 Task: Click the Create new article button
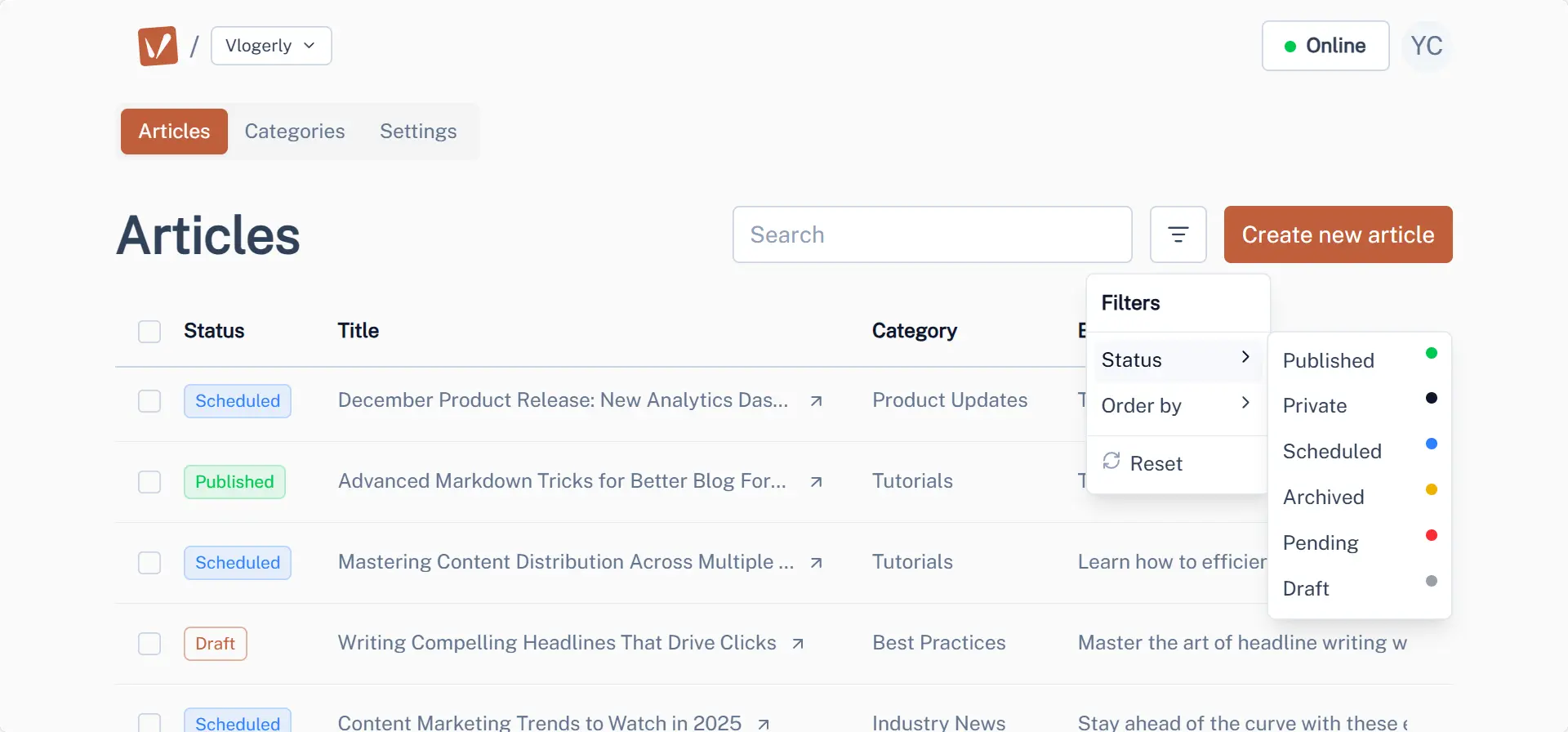click(1338, 234)
